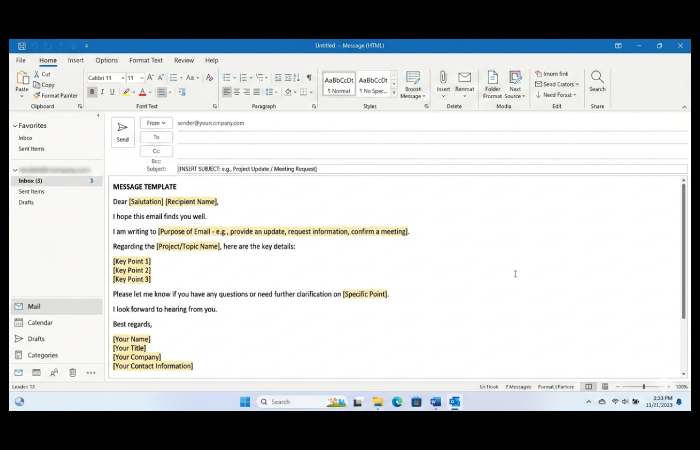Adjust the zoom slider in the status bar
The image size is (700, 450).
click(643, 387)
